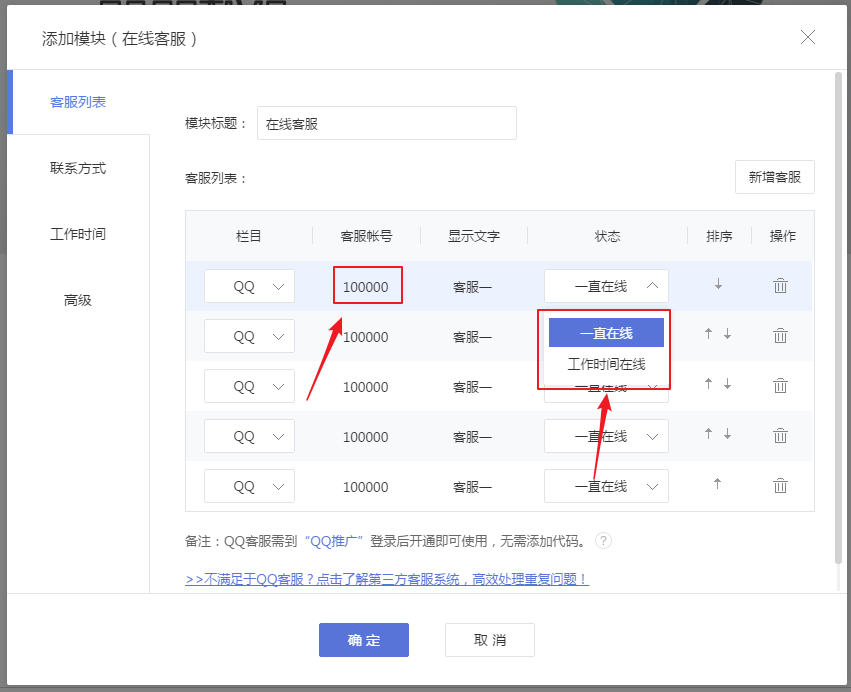Image resolution: width=851 pixels, height=692 pixels.
Task: Click the down arrow in the third row
Action: pos(727,384)
